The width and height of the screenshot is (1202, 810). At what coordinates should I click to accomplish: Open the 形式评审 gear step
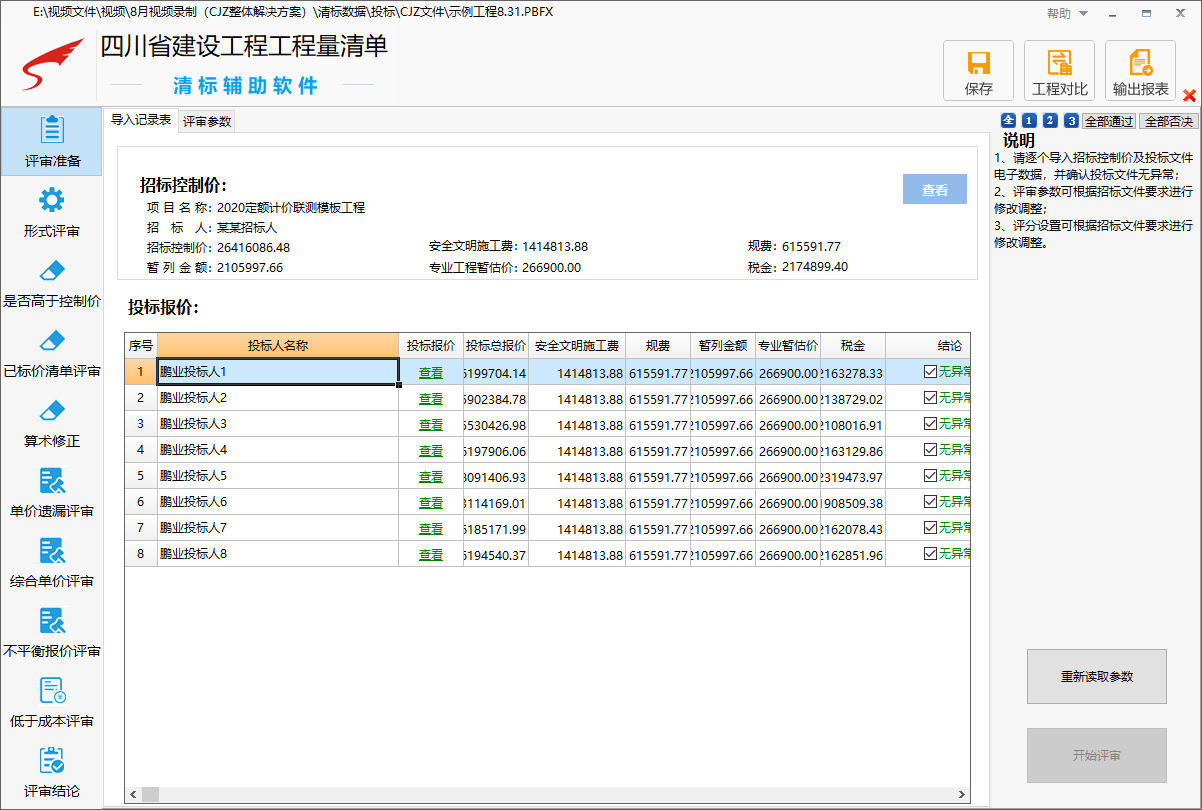tap(52, 212)
